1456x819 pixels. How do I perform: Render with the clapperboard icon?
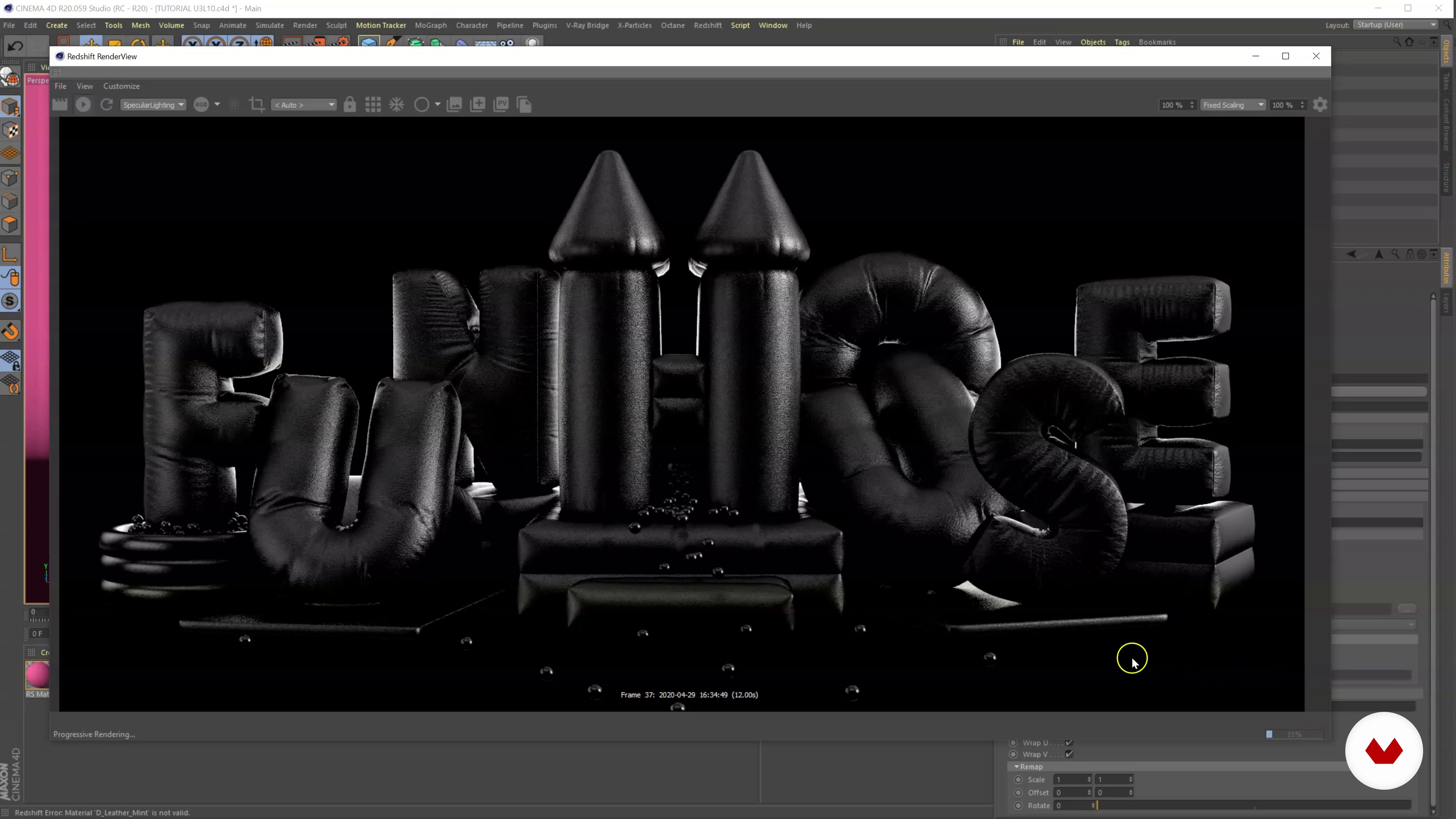(x=60, y=105)
